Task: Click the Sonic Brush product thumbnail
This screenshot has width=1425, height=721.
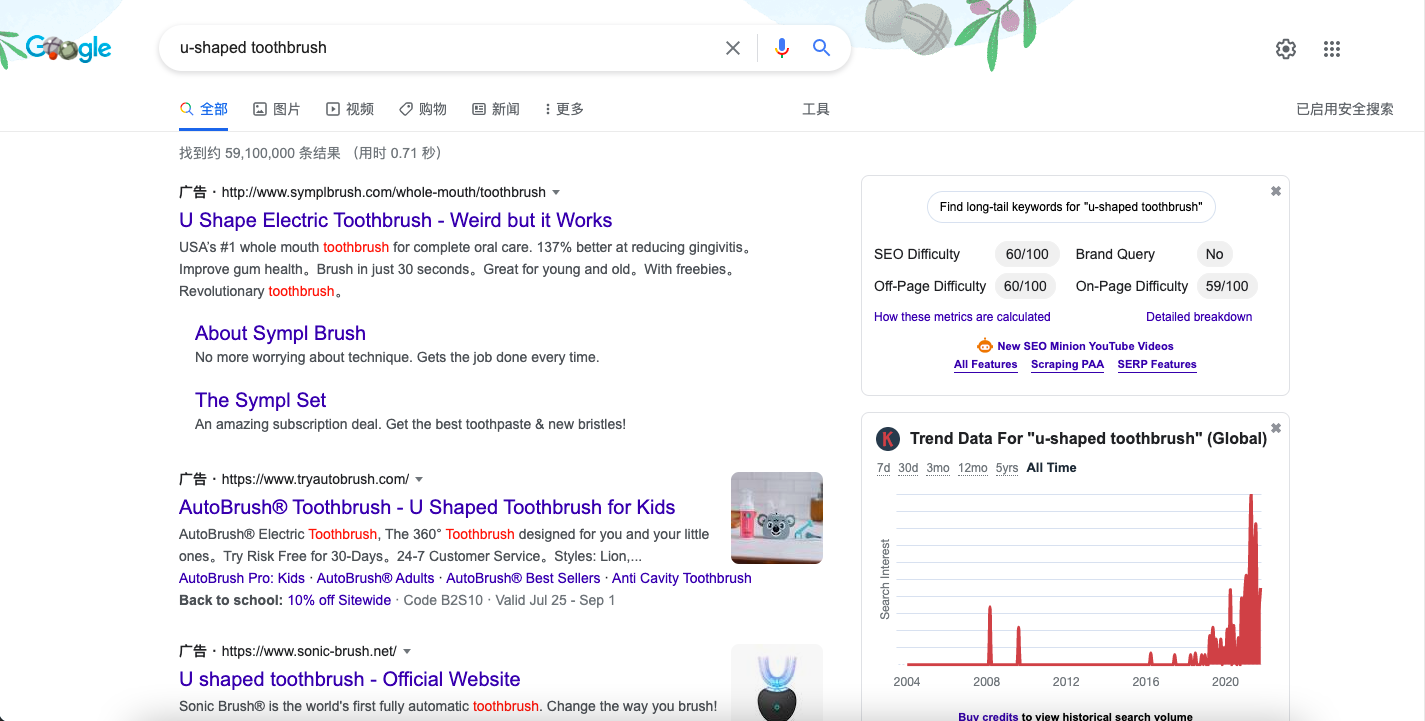Action: coord(777,682)
